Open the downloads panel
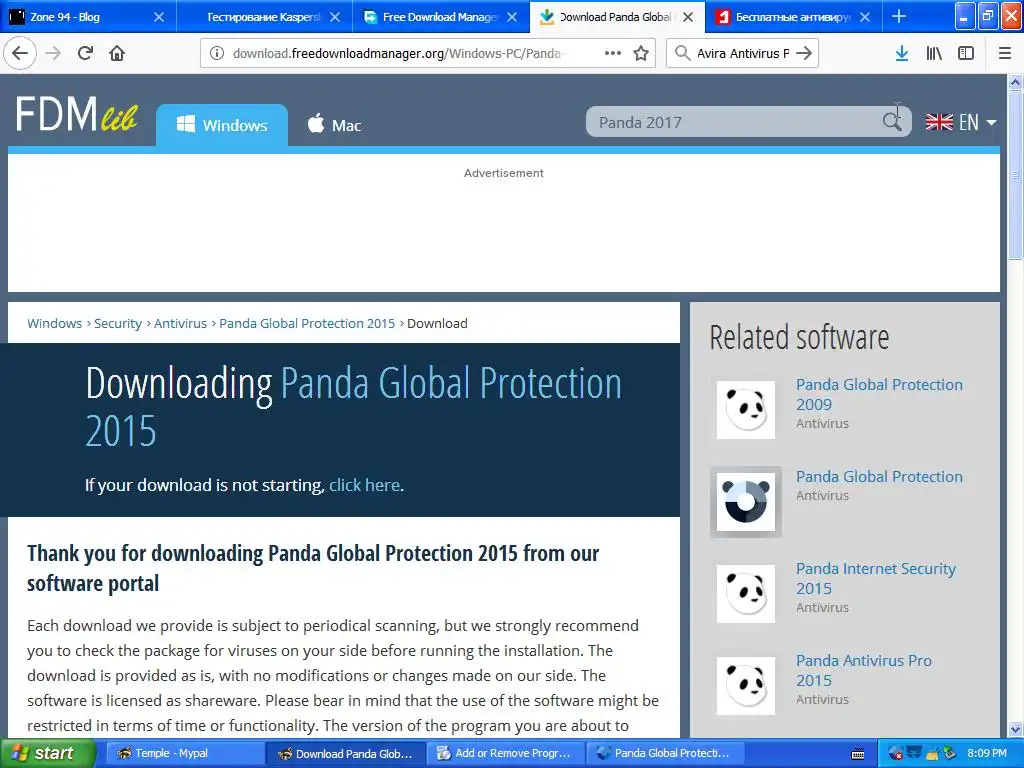 pos(902,53)
